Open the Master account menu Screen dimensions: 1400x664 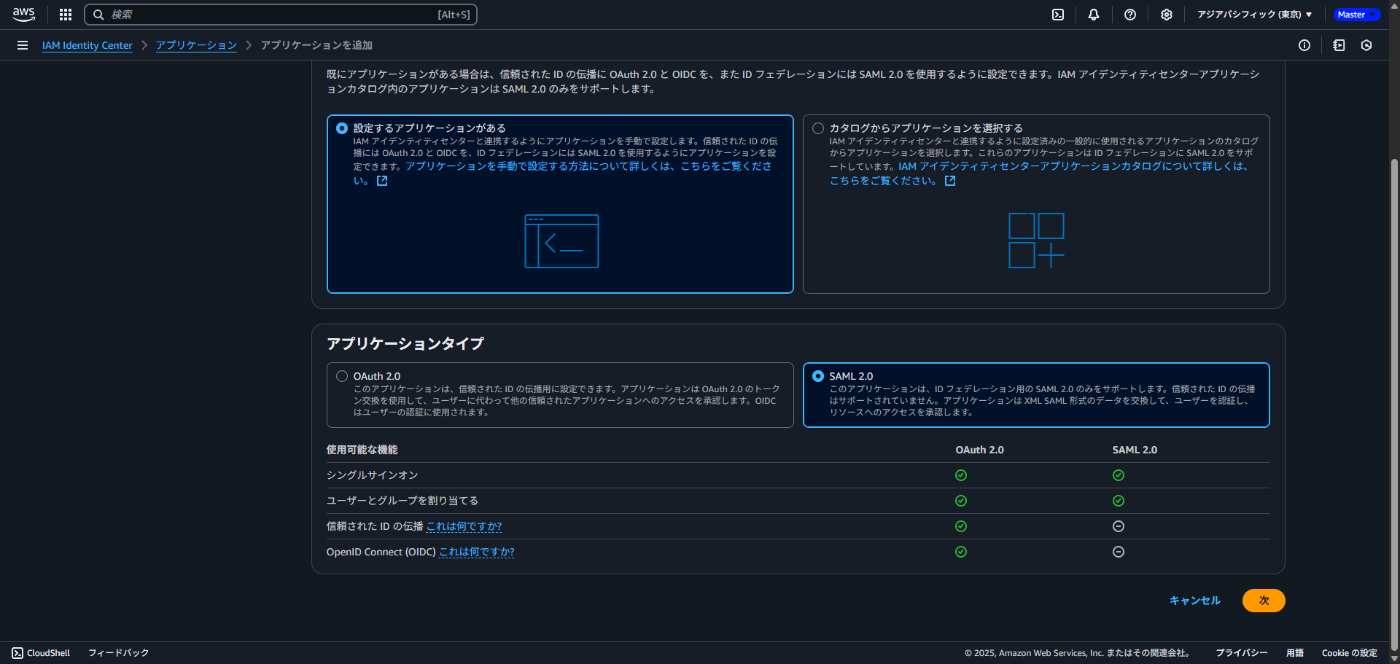point(1356,14)
